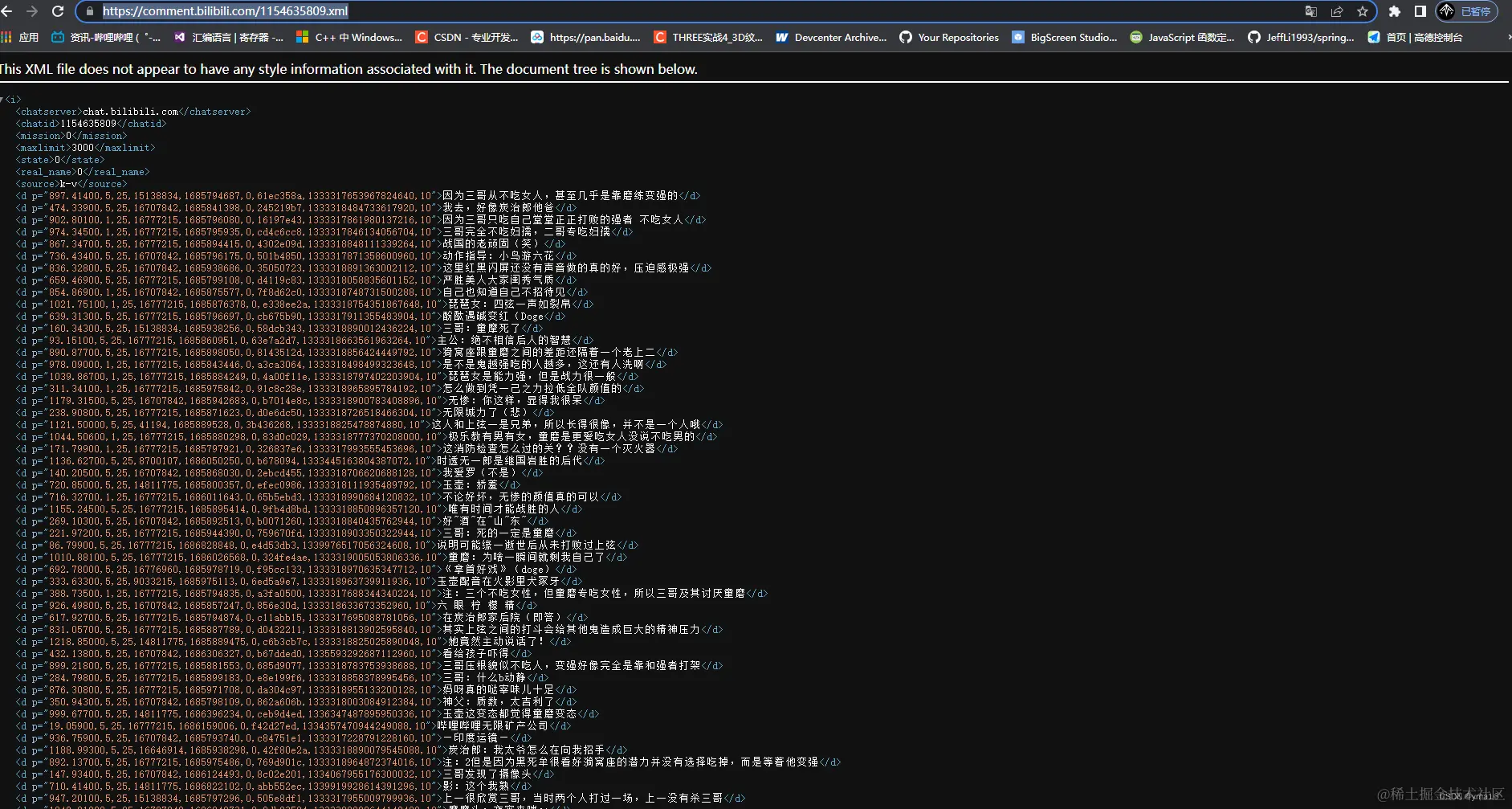This screenshot has height=809, width=1512.
Task: Click the mission 0 line
Action: pyautogui.click(x=71, y=136)
